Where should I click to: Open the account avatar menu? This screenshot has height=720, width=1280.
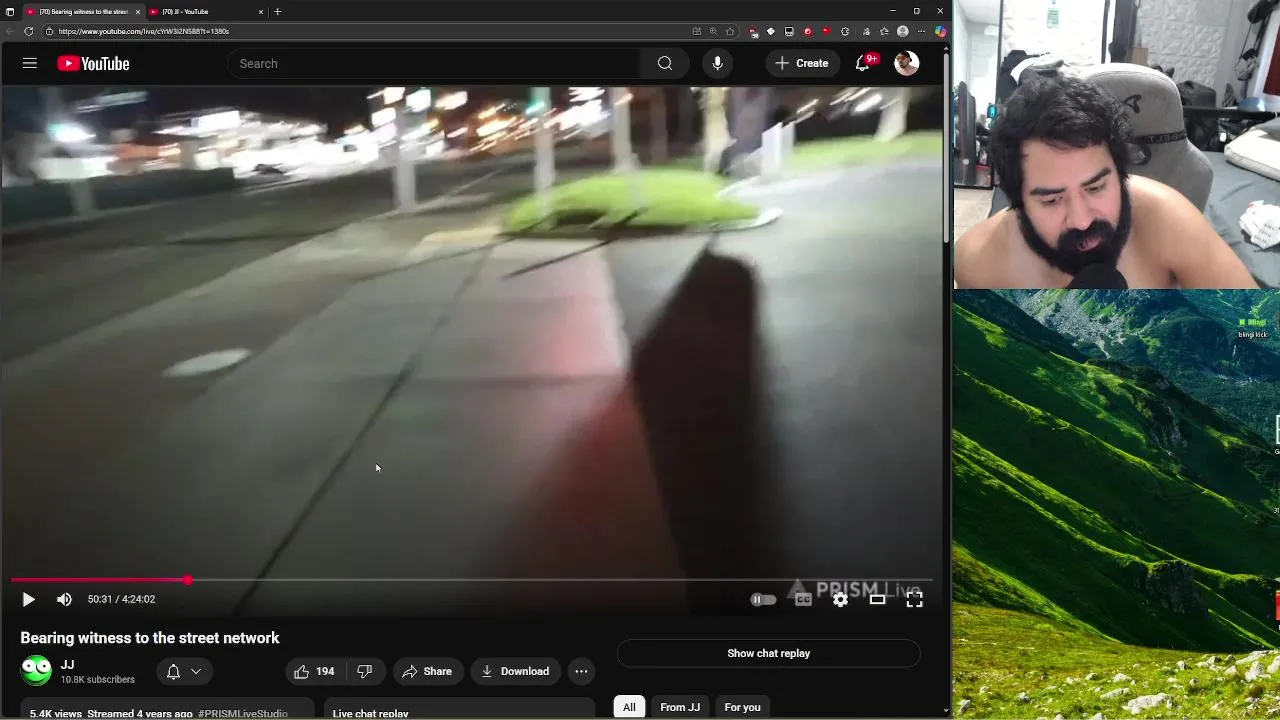(906, 63)
